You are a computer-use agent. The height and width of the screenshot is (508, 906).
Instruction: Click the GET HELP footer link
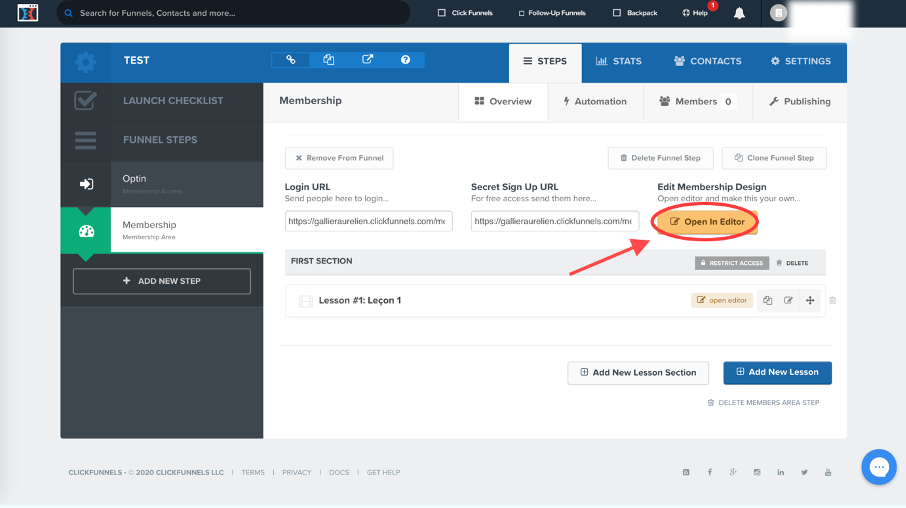click(383, 473)
